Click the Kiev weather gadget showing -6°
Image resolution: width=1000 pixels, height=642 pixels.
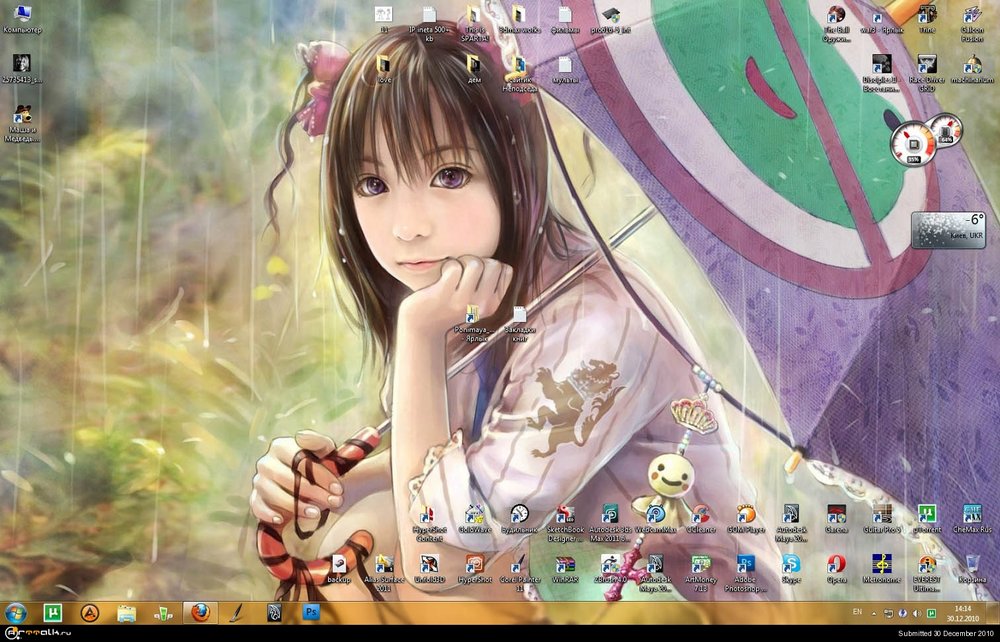[x=947, y=230]
